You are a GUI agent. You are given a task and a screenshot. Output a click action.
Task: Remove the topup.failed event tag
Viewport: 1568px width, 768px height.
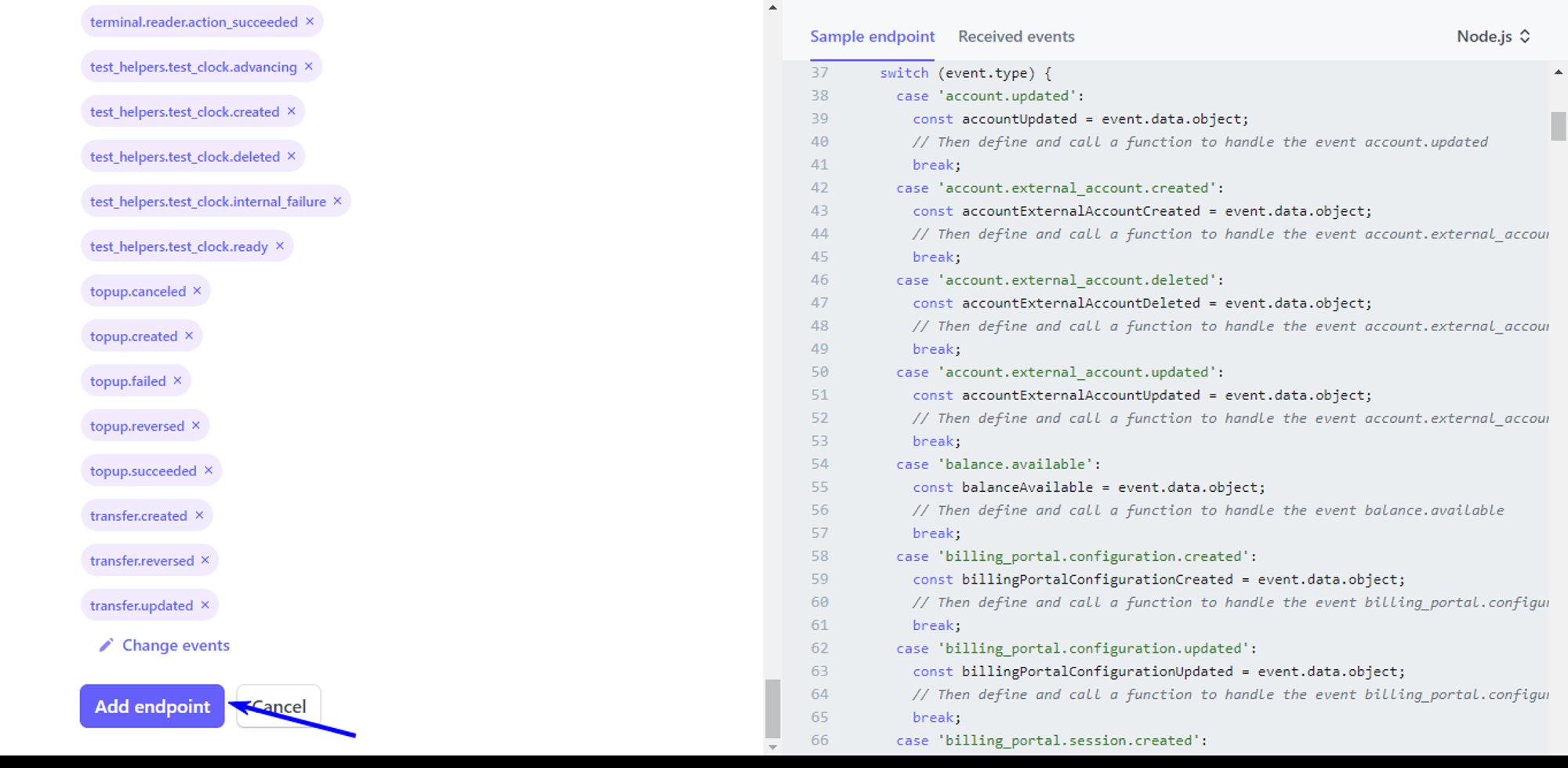point(178,380)
